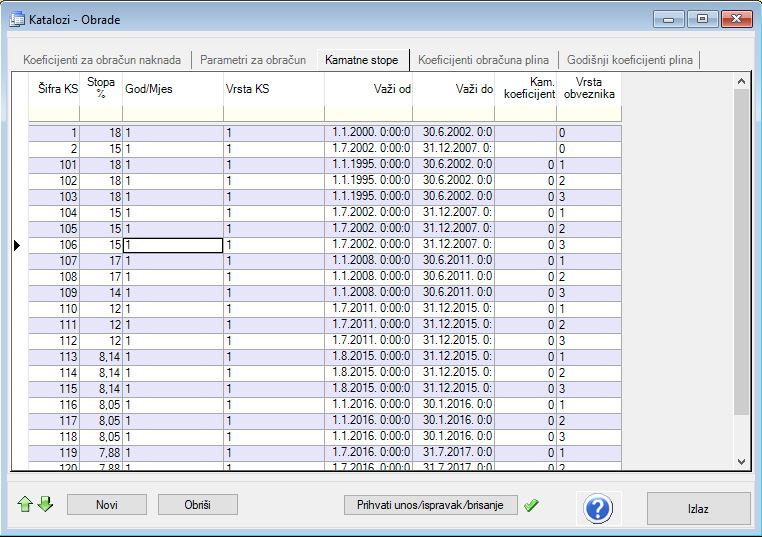Click Kam. koeficijent value in row 118
The width and height of the screenshot is (762, 537).
(526, 437)
